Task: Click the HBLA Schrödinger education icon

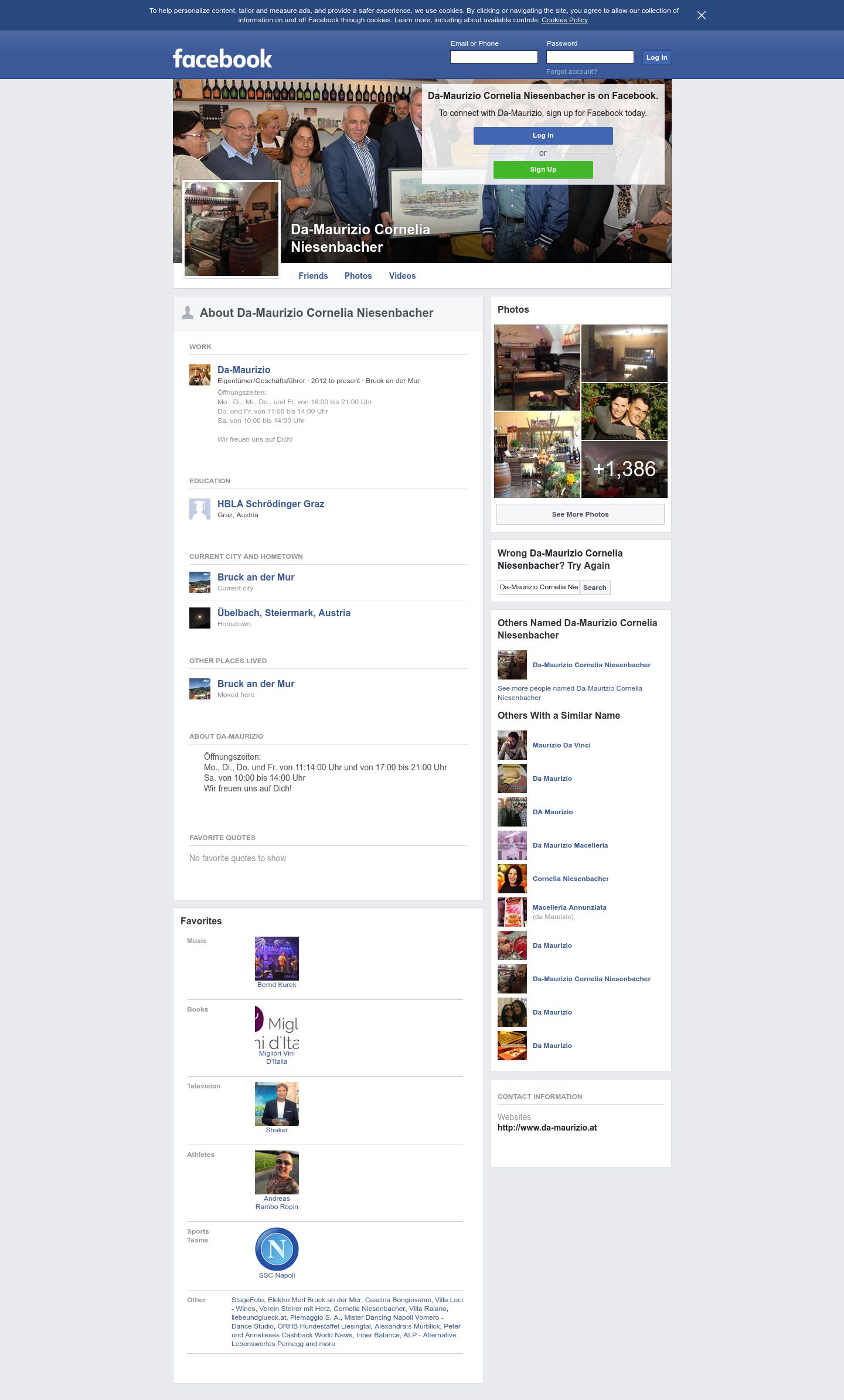Action: click(x=200, y=509)
